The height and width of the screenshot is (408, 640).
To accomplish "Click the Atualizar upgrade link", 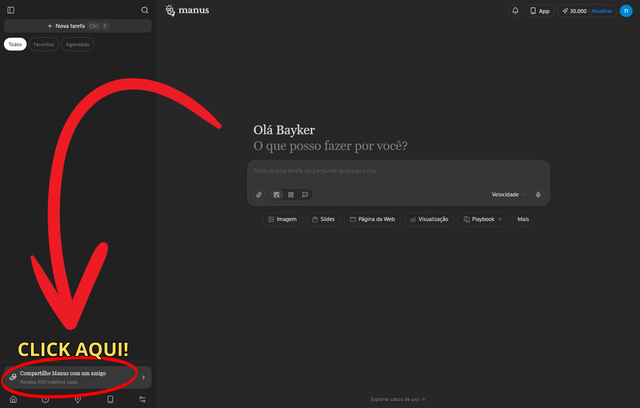I will point(602,11).
